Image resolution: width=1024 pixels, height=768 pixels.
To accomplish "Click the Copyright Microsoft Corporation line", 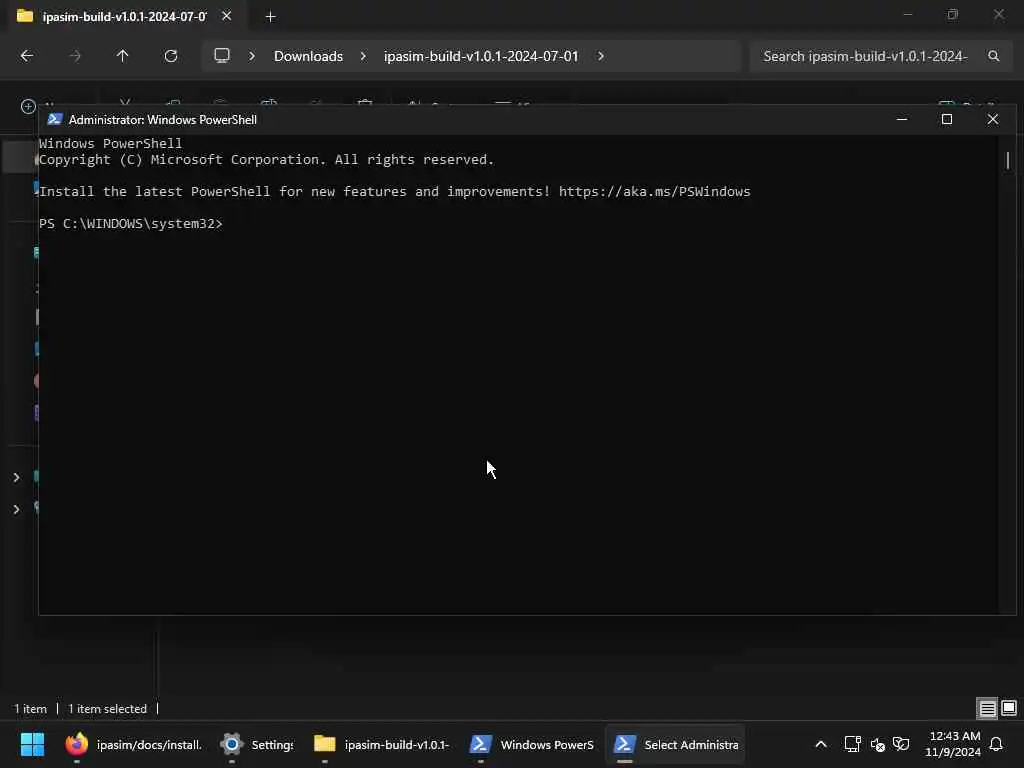I will (266, 159).
